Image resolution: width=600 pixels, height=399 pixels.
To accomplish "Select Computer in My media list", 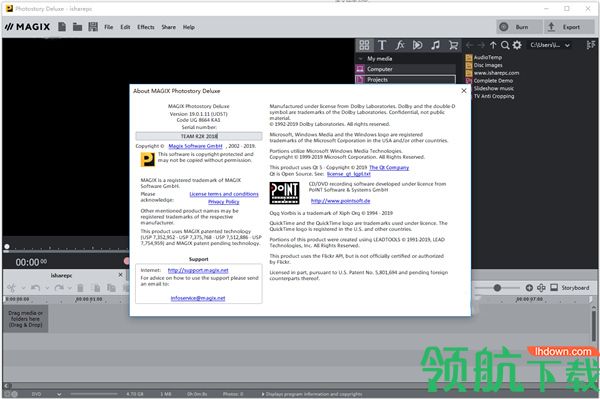I will pos(406,69).
